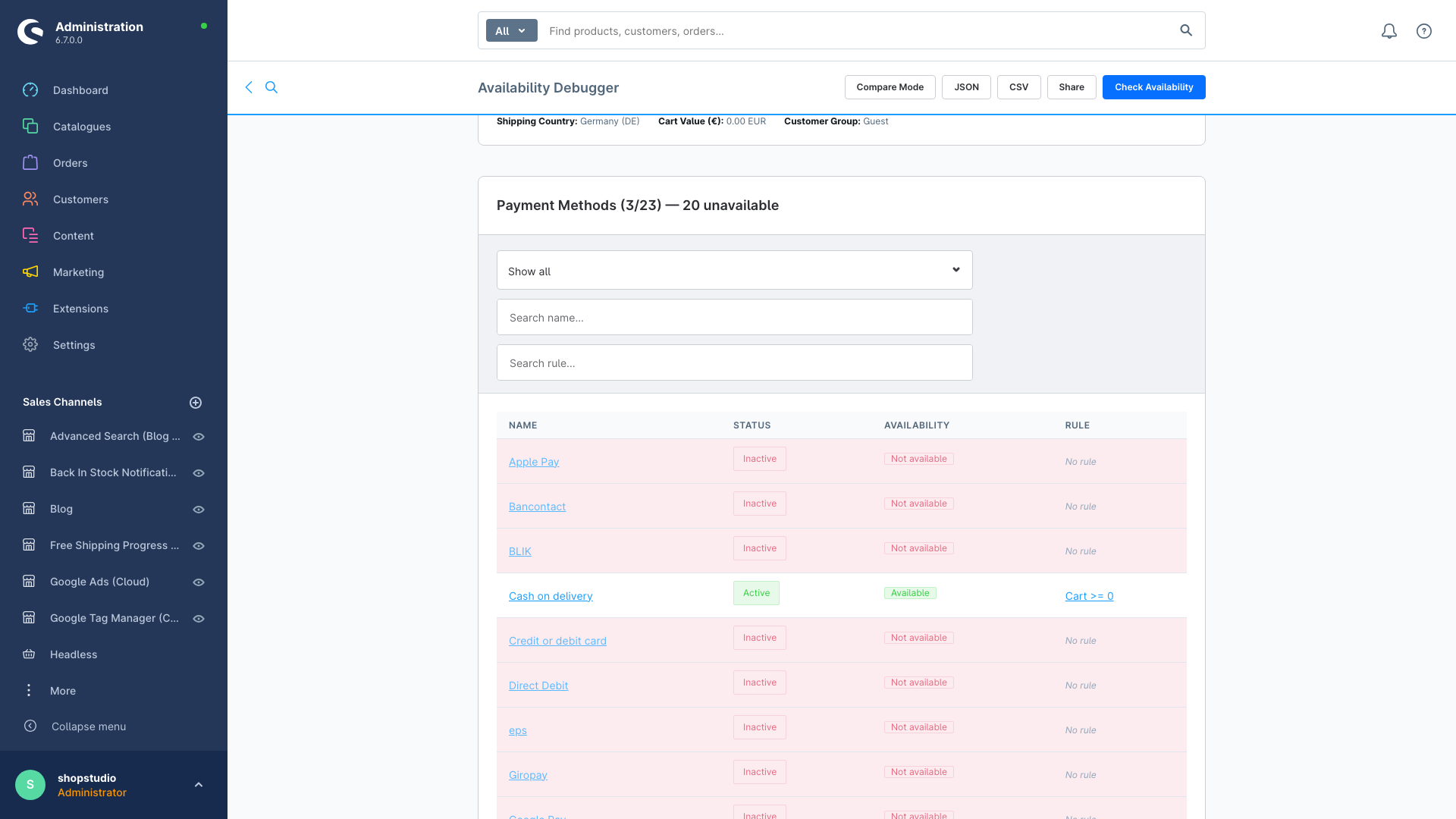Click the Marketing megaphone icon
1456x819 pixels.
[30, 272]
